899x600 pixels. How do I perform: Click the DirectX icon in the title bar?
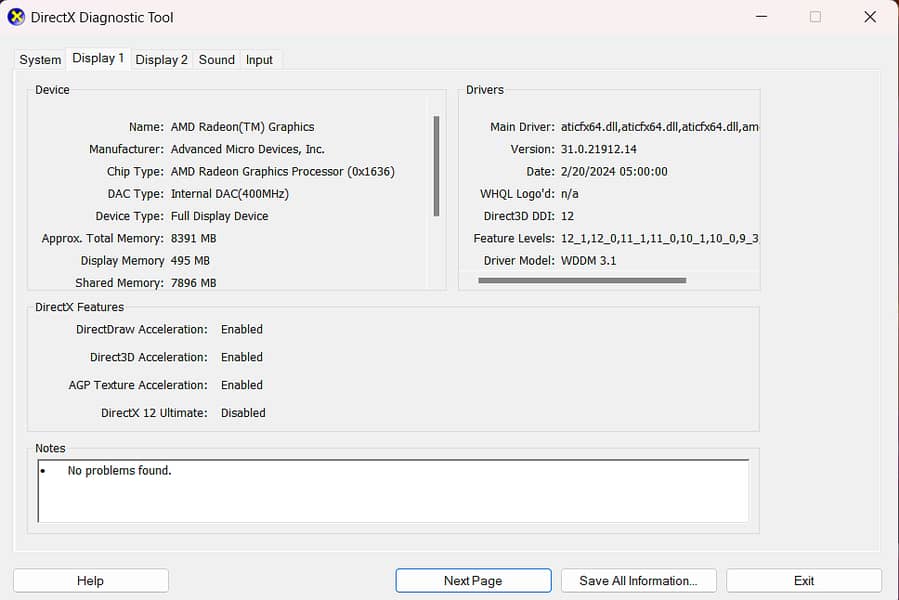[16, 17]
